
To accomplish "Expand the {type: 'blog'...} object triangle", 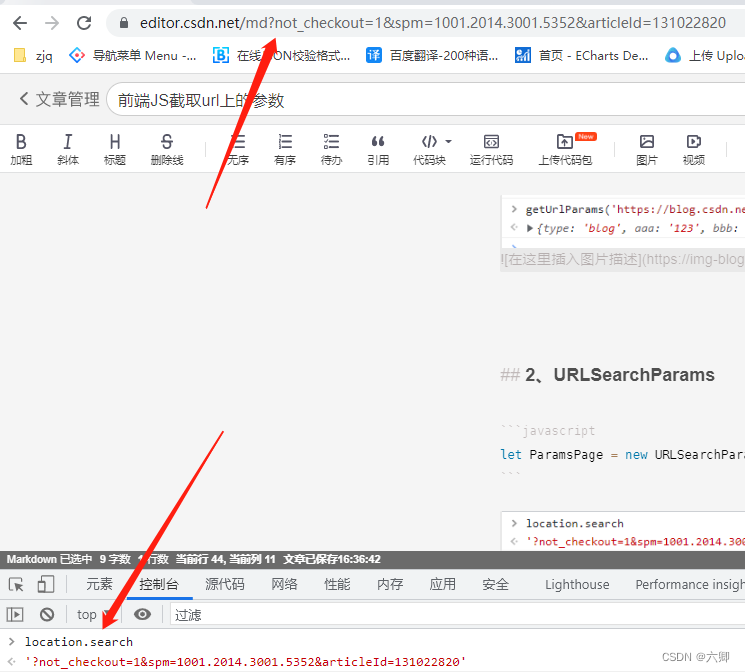I will point(530,228).
